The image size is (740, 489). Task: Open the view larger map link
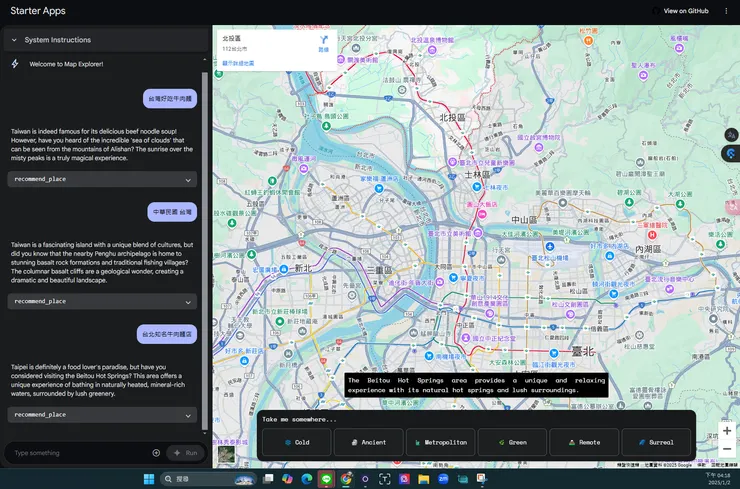coord(238,63)
